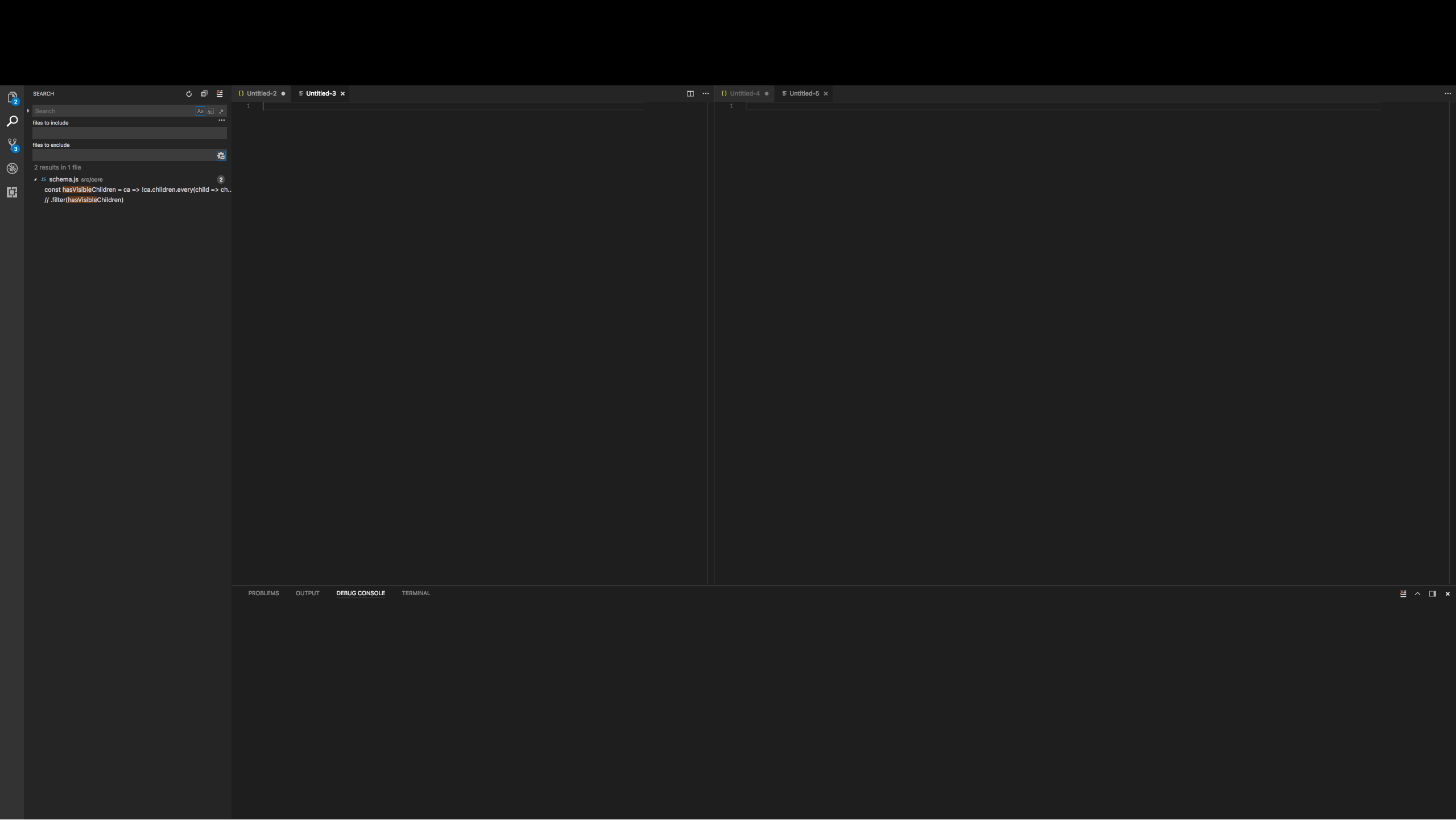Viewport: 1456px width, 820px height.
Task: Expand the replace field arrow
Action: 28,111
